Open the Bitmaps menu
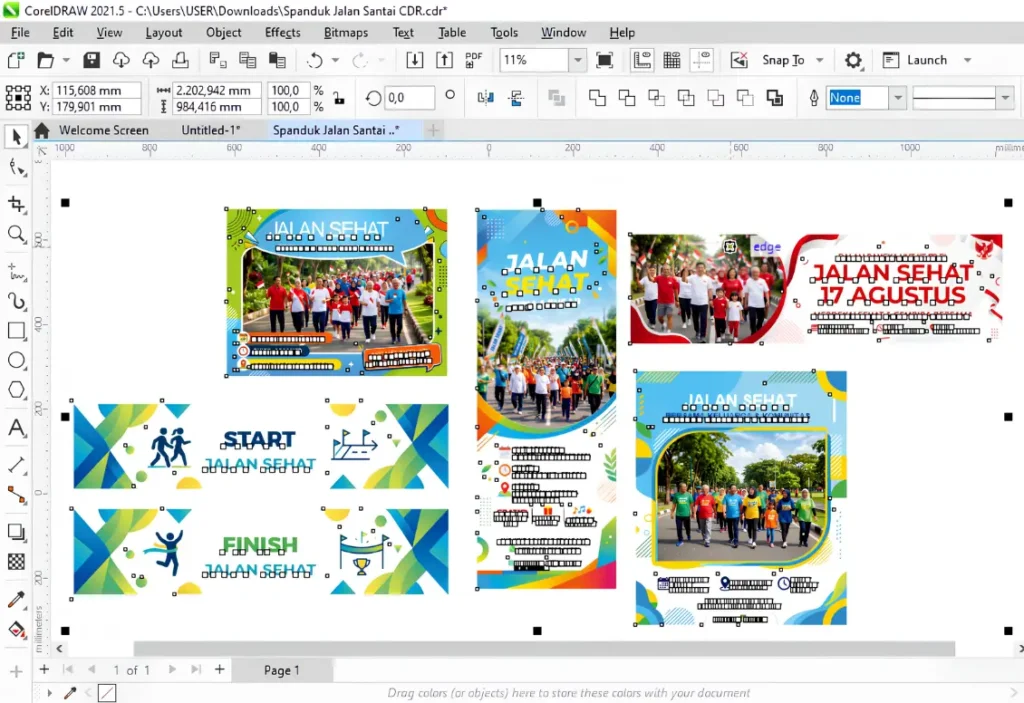1024x703 pixels. [x=345, y=32]
